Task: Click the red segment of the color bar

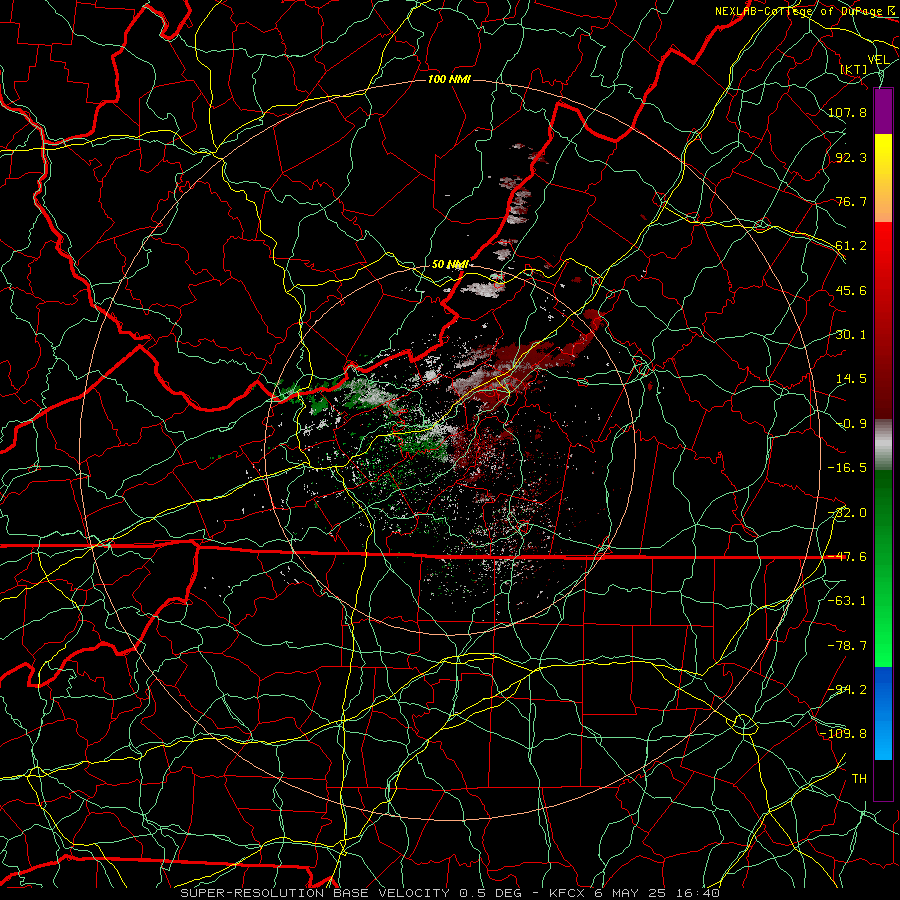Action: click(x=883, y=320)
